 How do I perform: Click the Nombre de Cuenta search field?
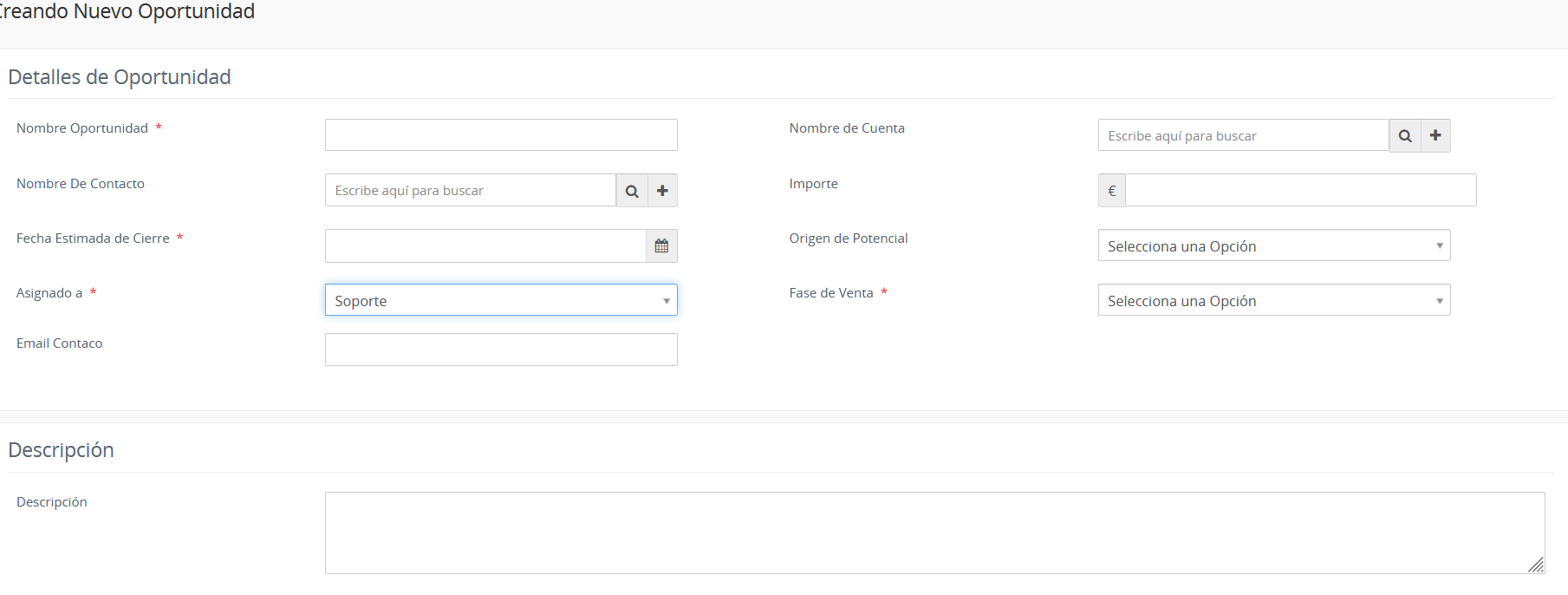(1244, 135)
